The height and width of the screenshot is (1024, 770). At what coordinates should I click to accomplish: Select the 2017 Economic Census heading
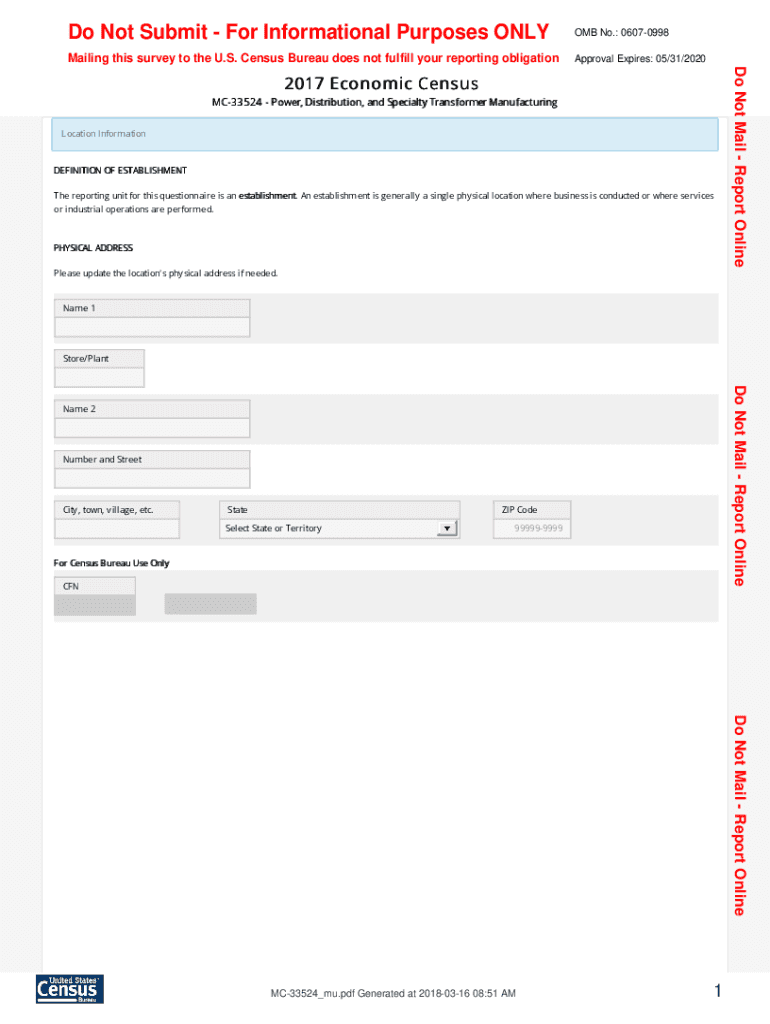coord(385,84)
